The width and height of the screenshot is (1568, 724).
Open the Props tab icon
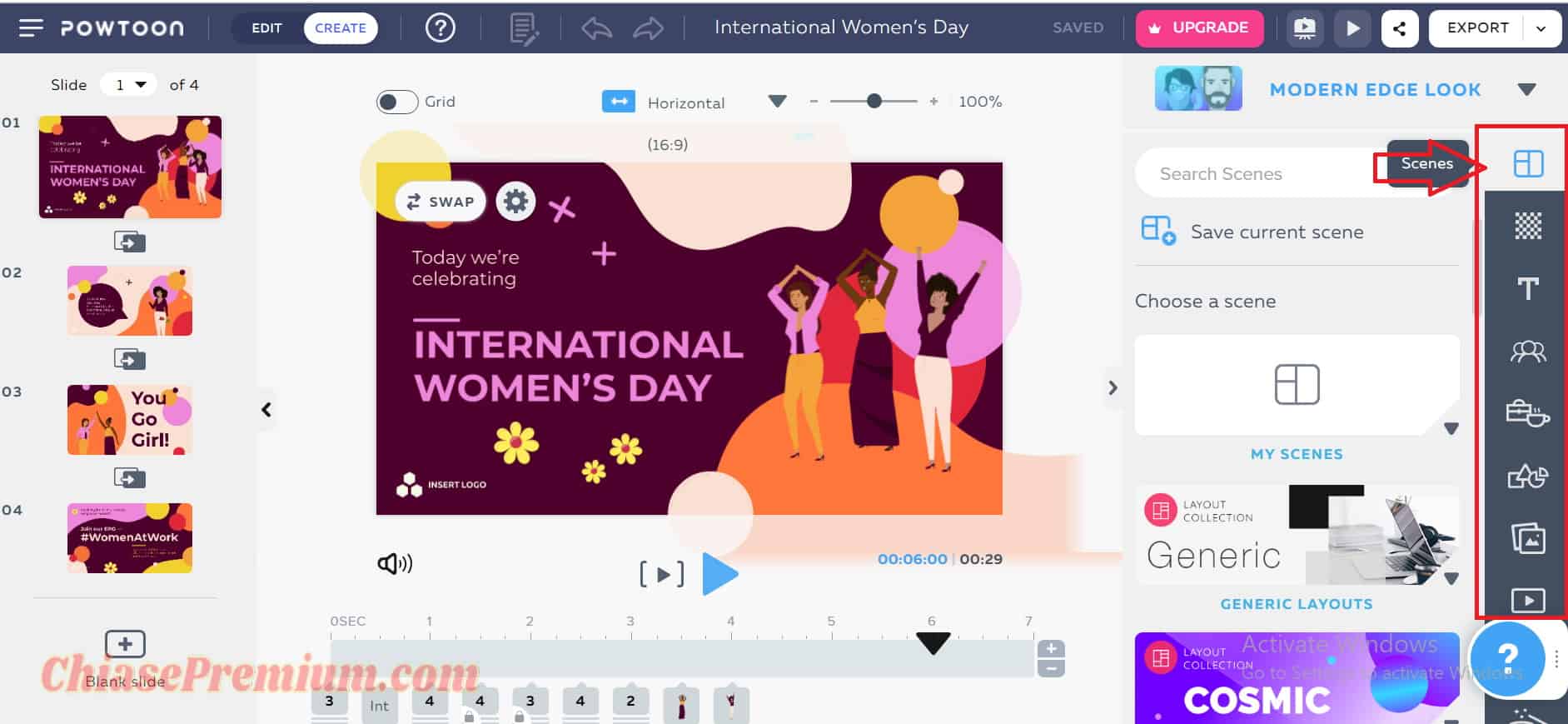(x=1528, y=413)
